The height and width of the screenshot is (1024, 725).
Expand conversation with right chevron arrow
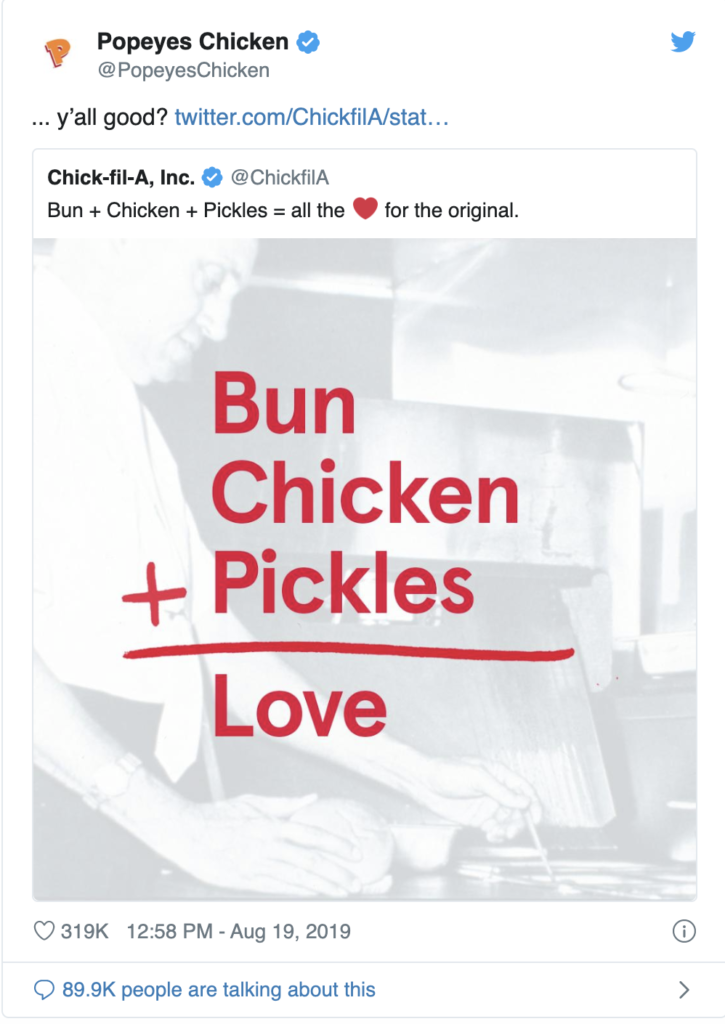point(684,989)
